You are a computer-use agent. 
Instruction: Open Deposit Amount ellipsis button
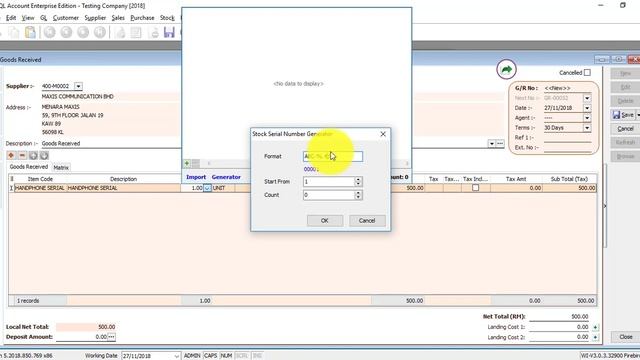(x=111, y=337)
